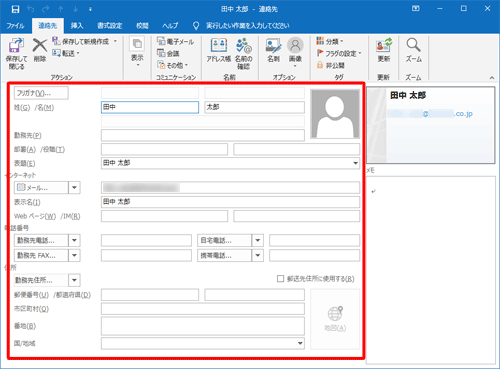Click the Tell Me search box with the lightbulb
This screenshot has height=369, width=500.
tap(242, 26)
